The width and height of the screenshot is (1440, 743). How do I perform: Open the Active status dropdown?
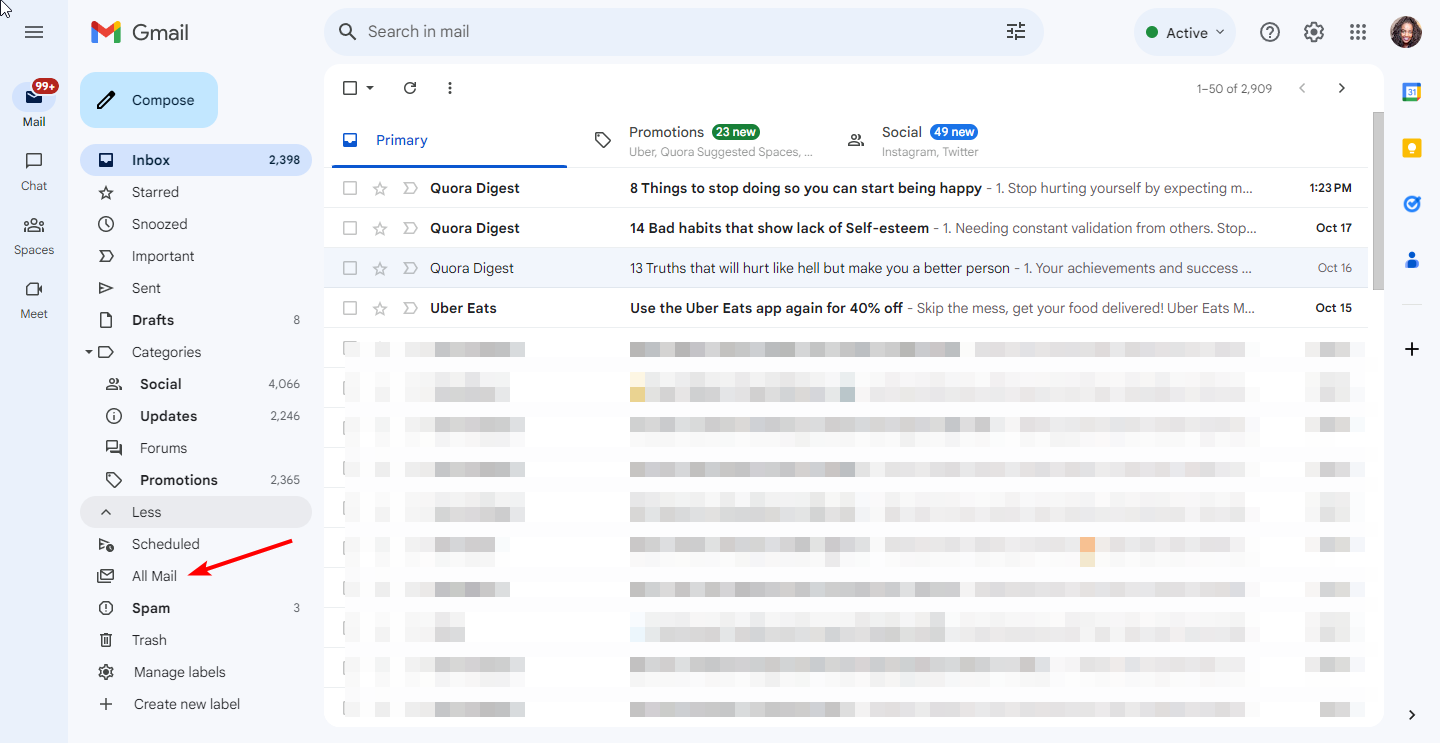point(1184,31)
